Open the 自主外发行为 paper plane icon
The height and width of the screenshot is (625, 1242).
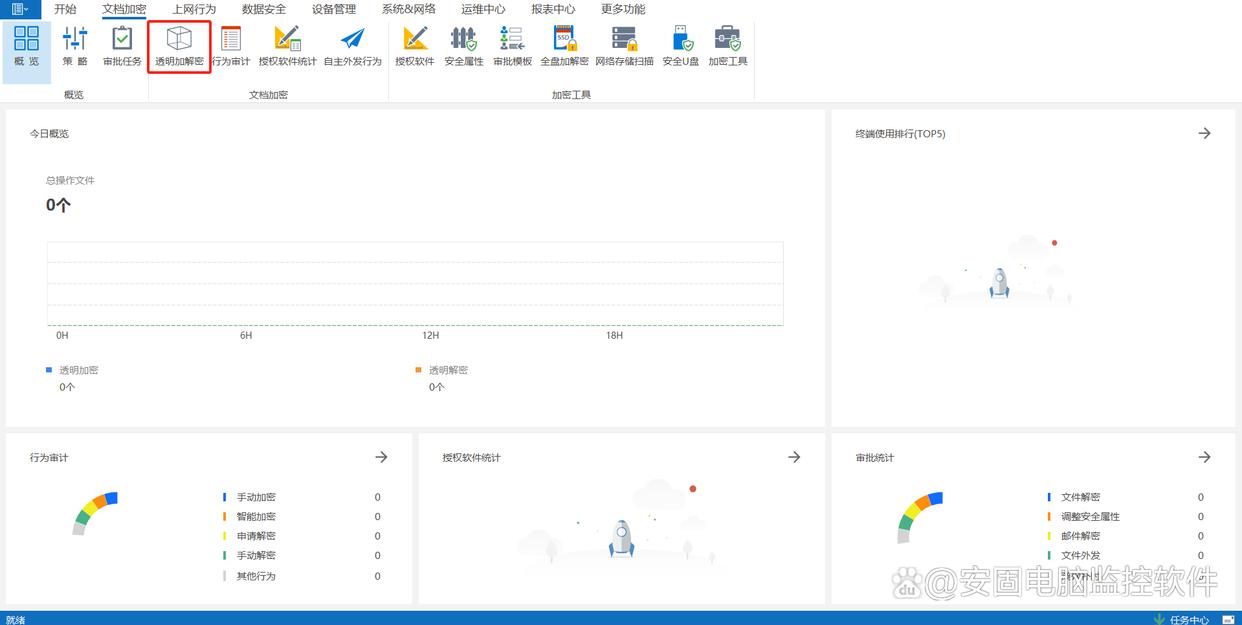point(352,47)
